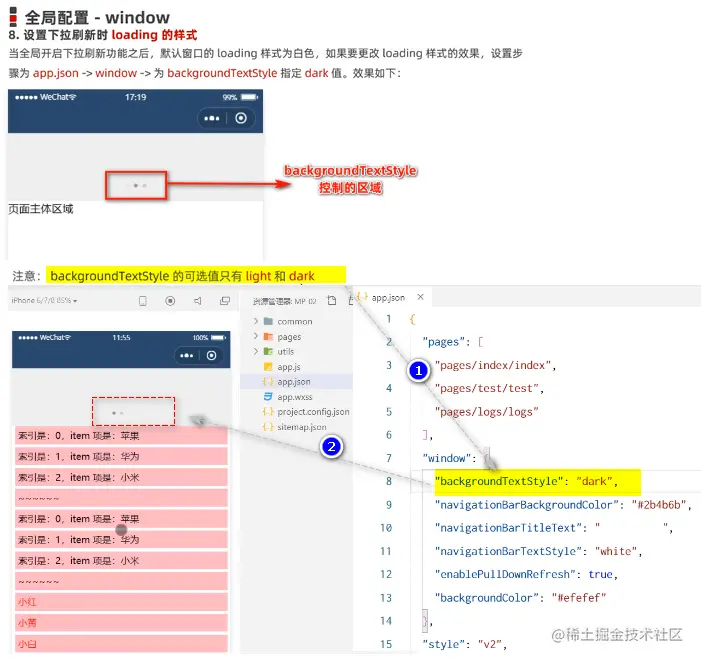Expand the pages folder chevron

pyautogui.click(x=256, y=336)
